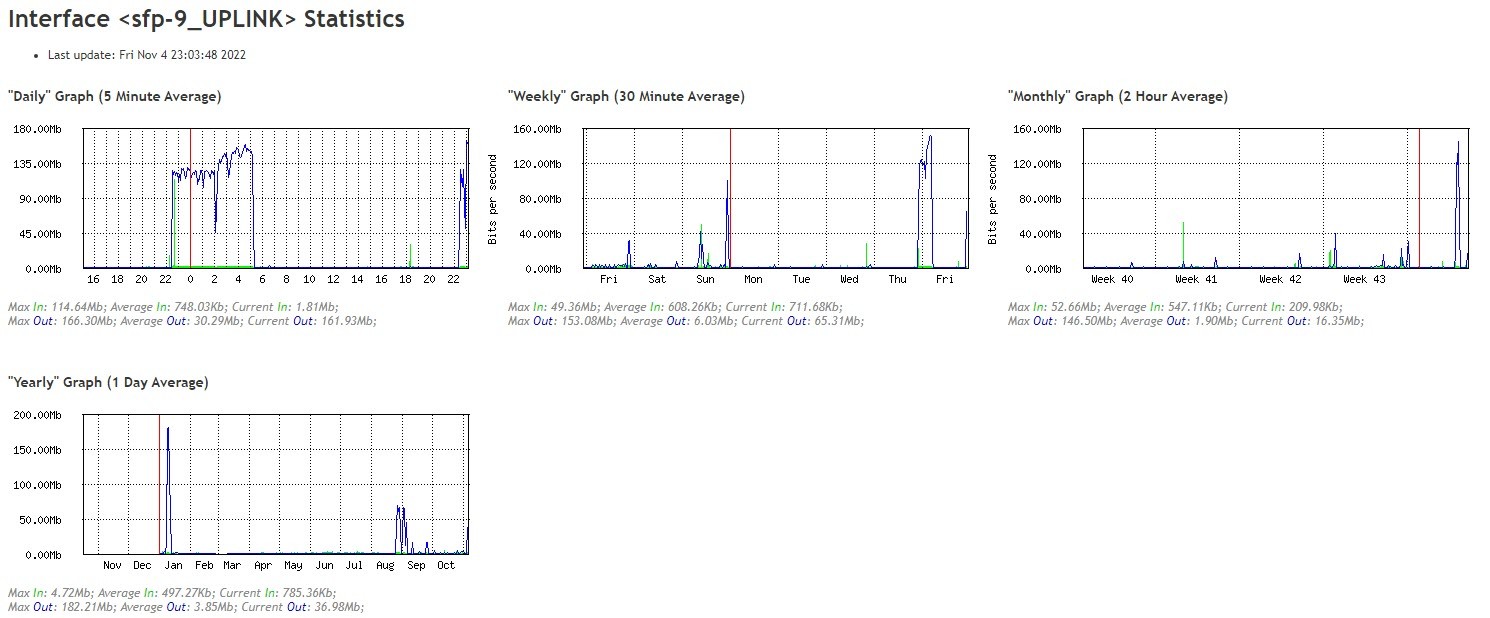Click the Yearly graph Max Out 182.21Mb stats line
This screenshot has height=618, width=1490.
(186, 607)
